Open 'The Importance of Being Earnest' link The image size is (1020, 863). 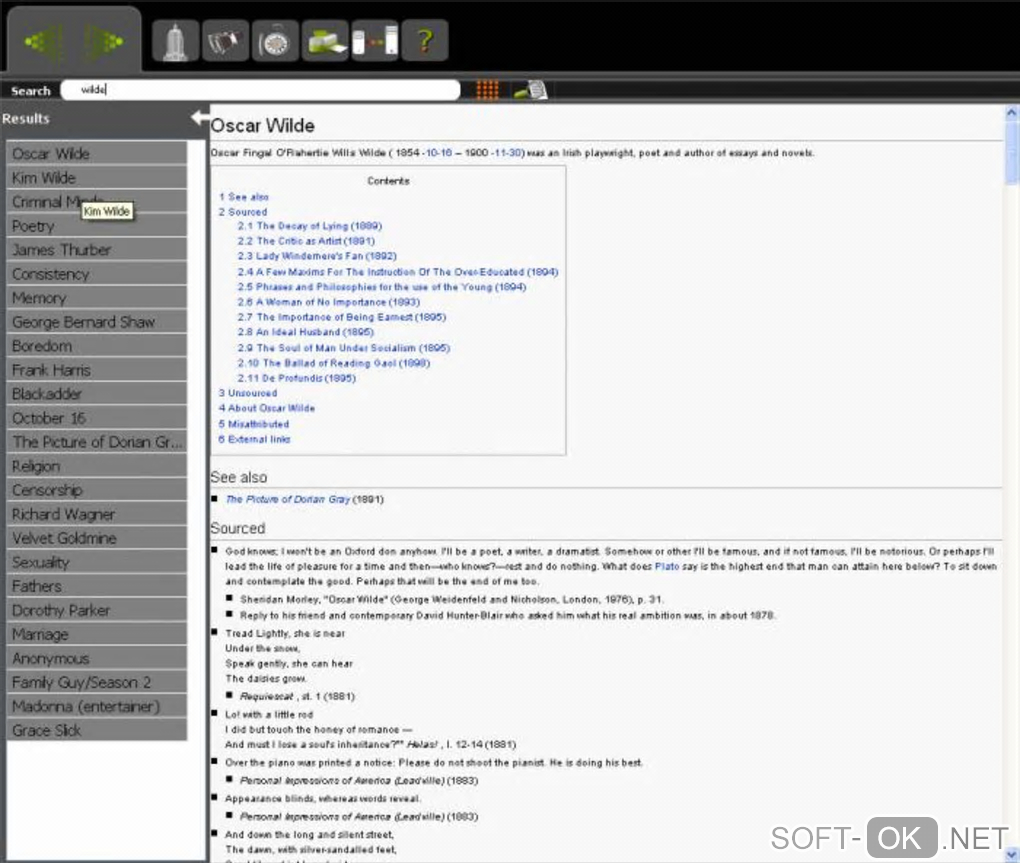tap(342, 317)
